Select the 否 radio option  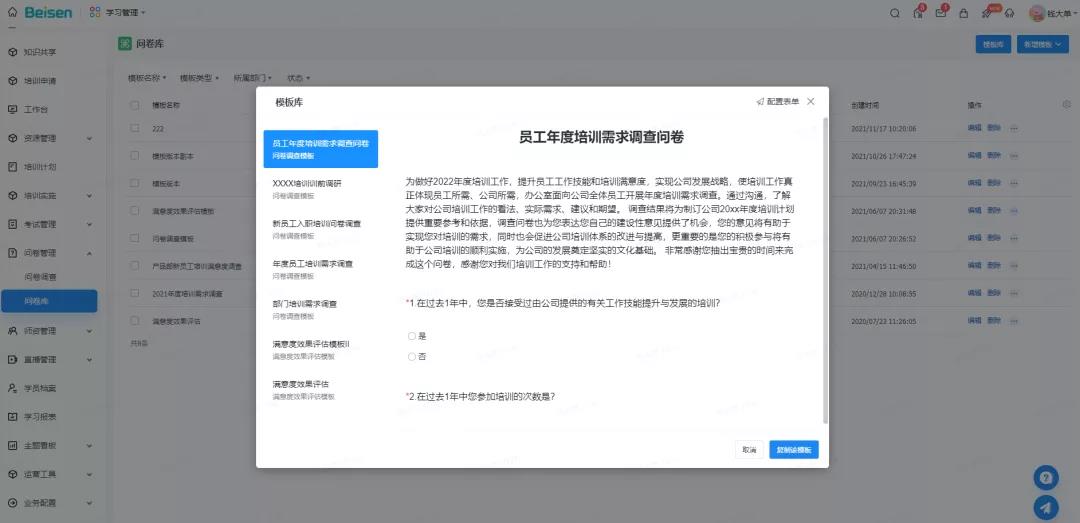click(x=412, y=357)
